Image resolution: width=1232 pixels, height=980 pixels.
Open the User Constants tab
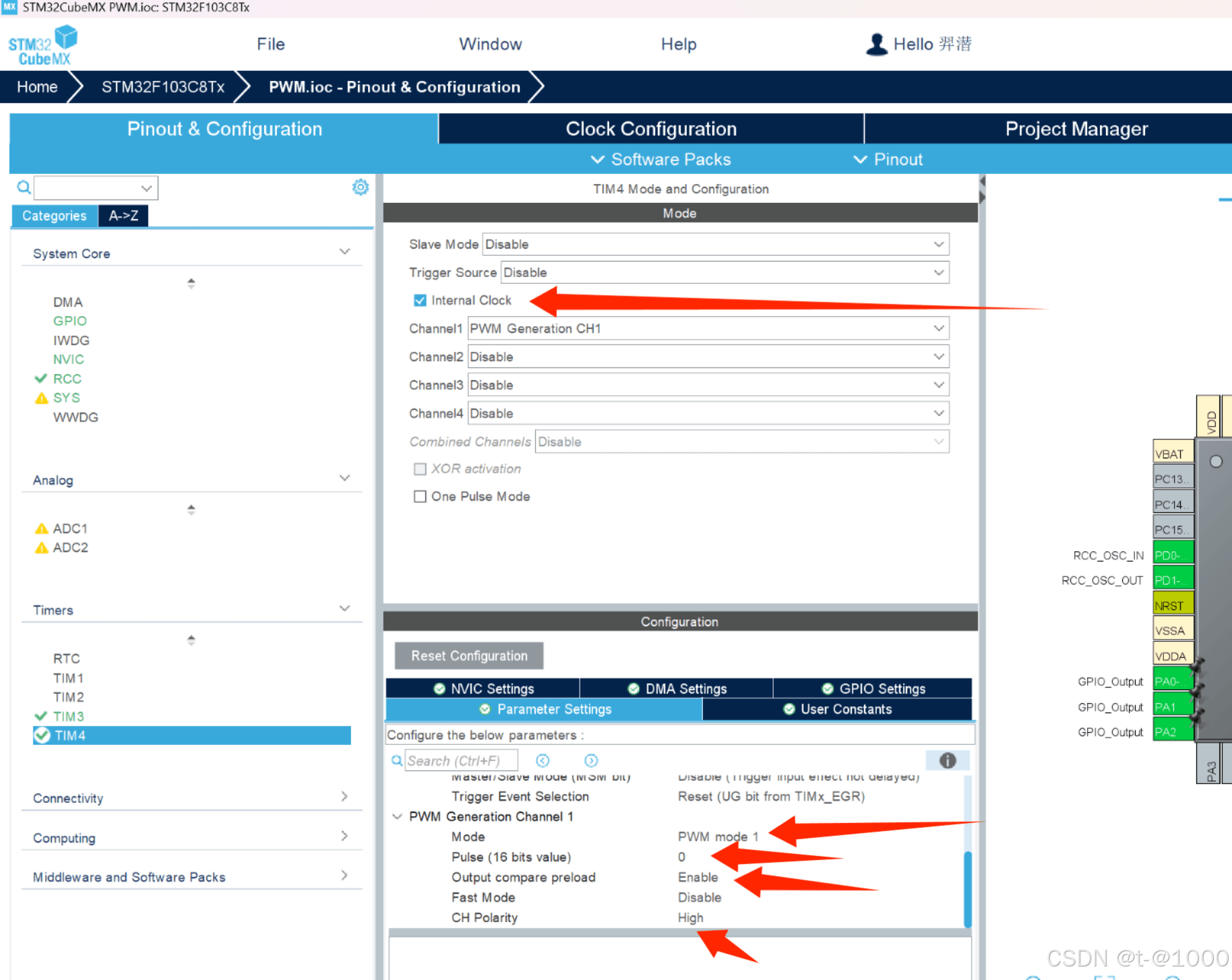click(x=837, y=709)
